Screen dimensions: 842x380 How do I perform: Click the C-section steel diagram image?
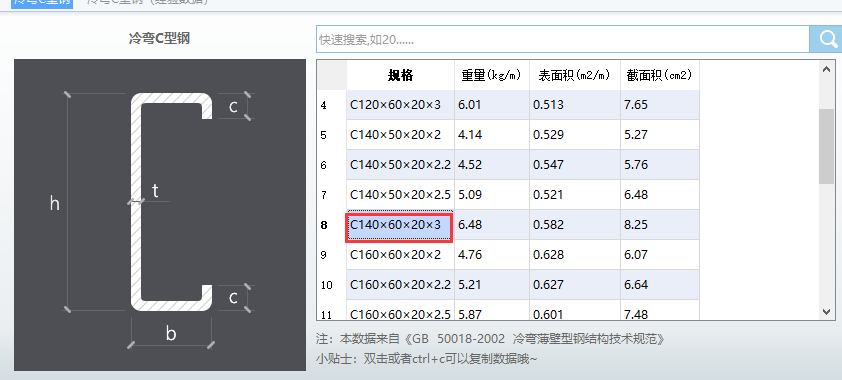(160, 215)
